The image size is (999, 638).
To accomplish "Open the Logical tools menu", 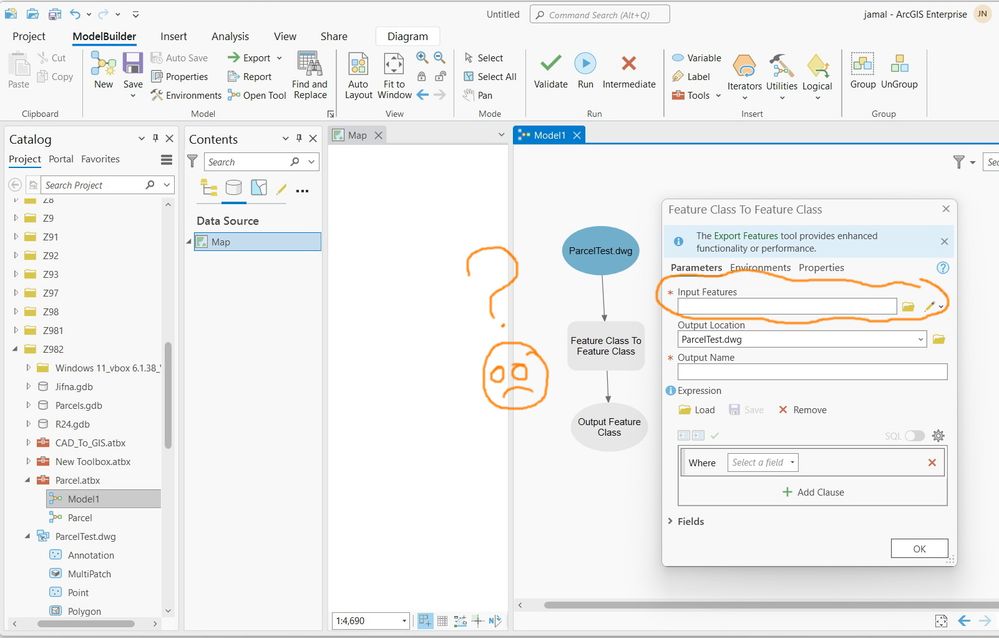I will point(817,76).
